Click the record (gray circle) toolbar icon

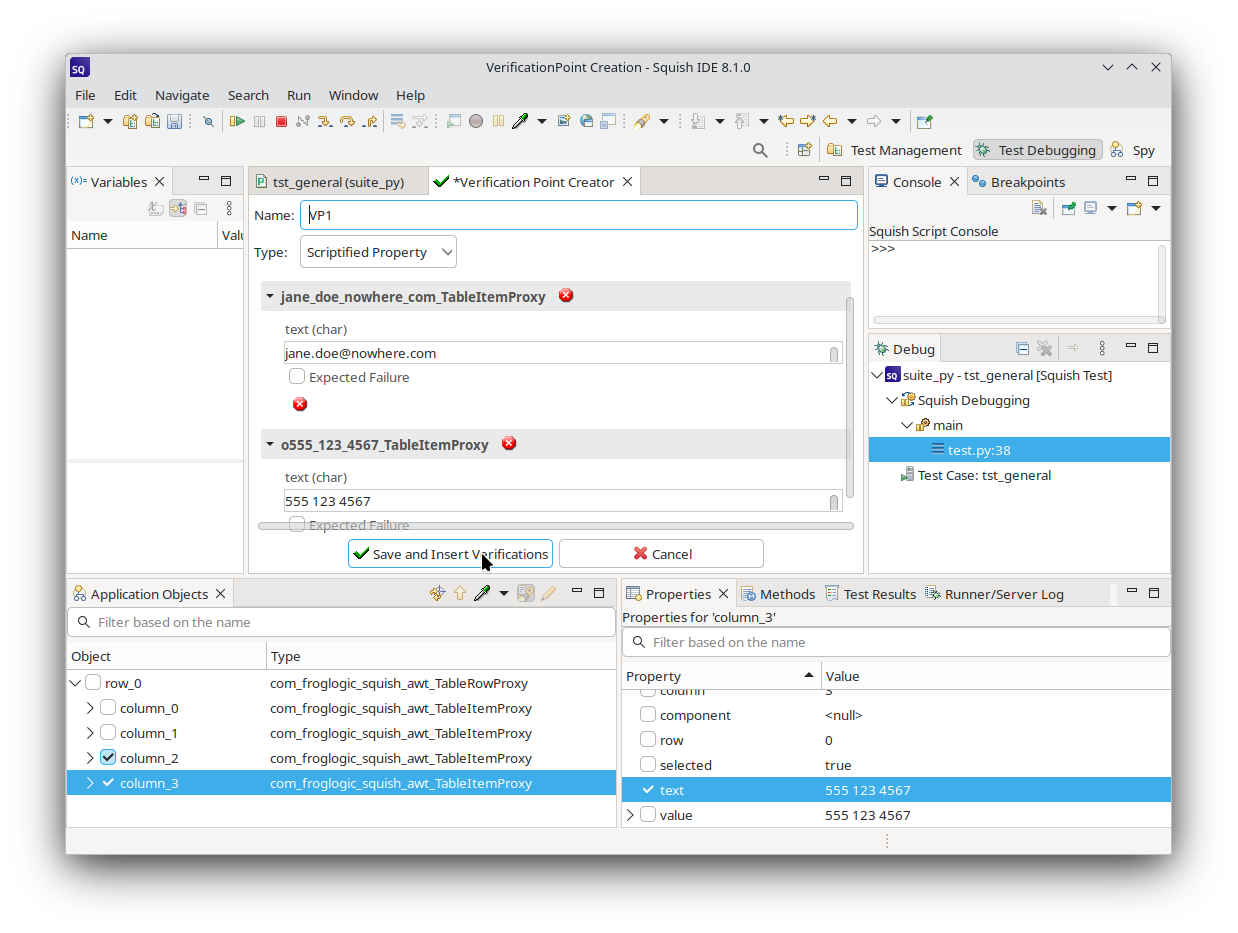476,121
